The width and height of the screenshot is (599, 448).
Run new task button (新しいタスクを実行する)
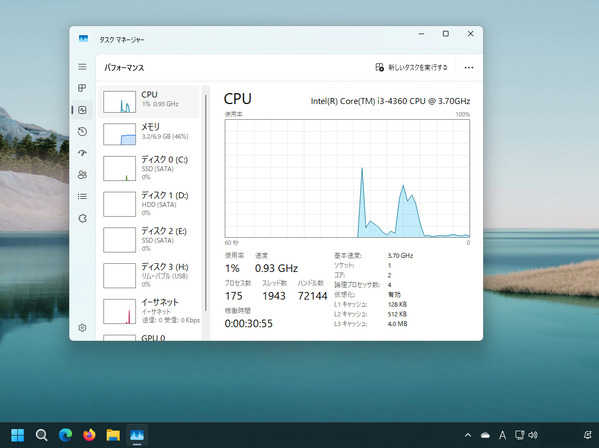coord(411,68)
